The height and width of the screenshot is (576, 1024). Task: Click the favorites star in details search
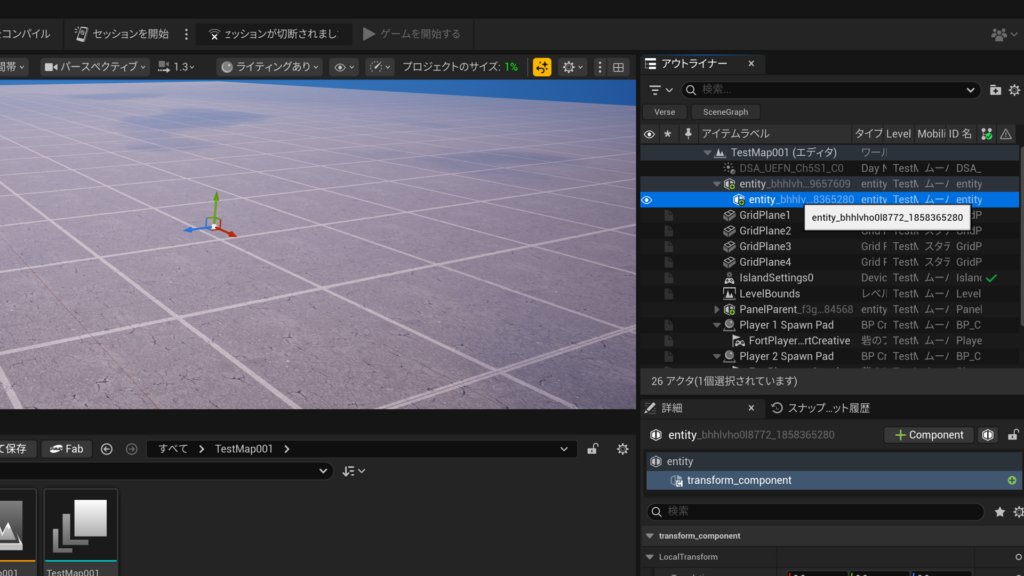[1000, 511]
